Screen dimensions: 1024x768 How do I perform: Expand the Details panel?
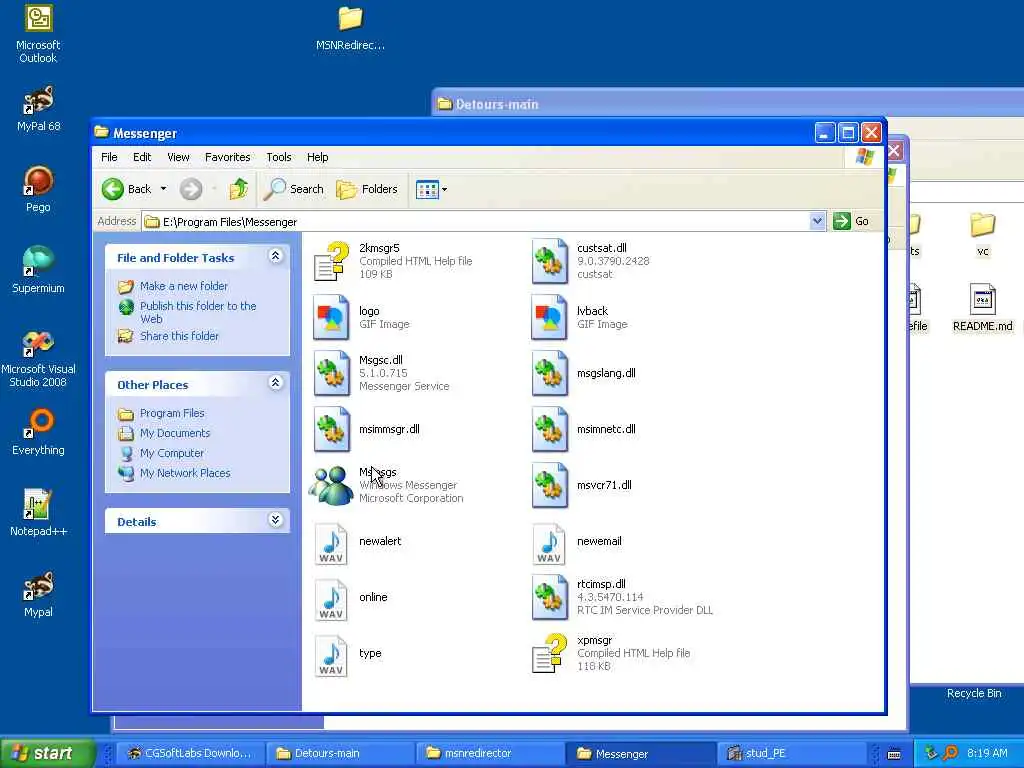(276, 520)
